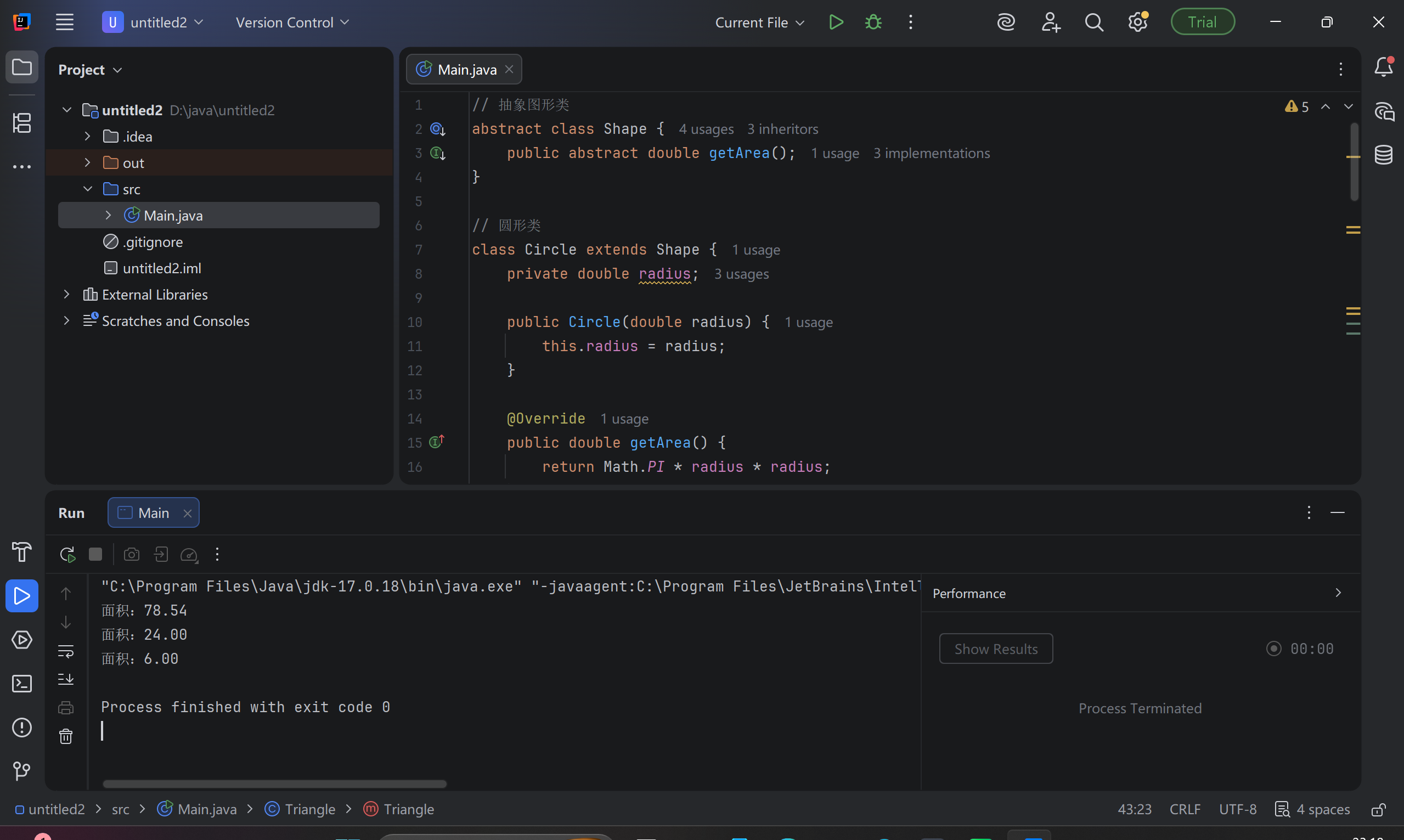Toggle soft-wrap in the Run console
The image size is (1404, 840).
pos(66,651)
